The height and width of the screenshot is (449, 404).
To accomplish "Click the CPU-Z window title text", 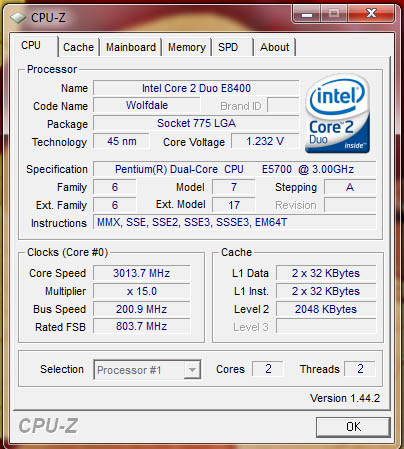I will (x=48, y=18).
